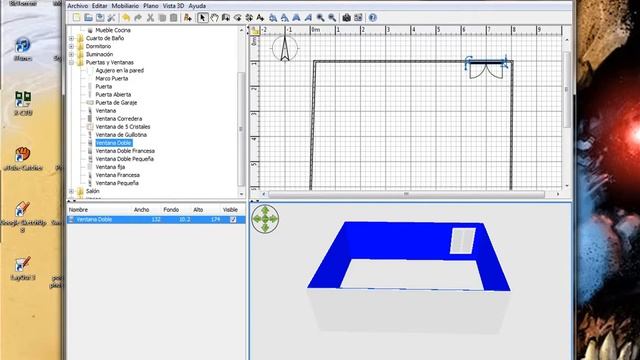Viewport: 640px width, 360px height.
Task: Click the Add furniture to home icon
Action: (188, 18)
